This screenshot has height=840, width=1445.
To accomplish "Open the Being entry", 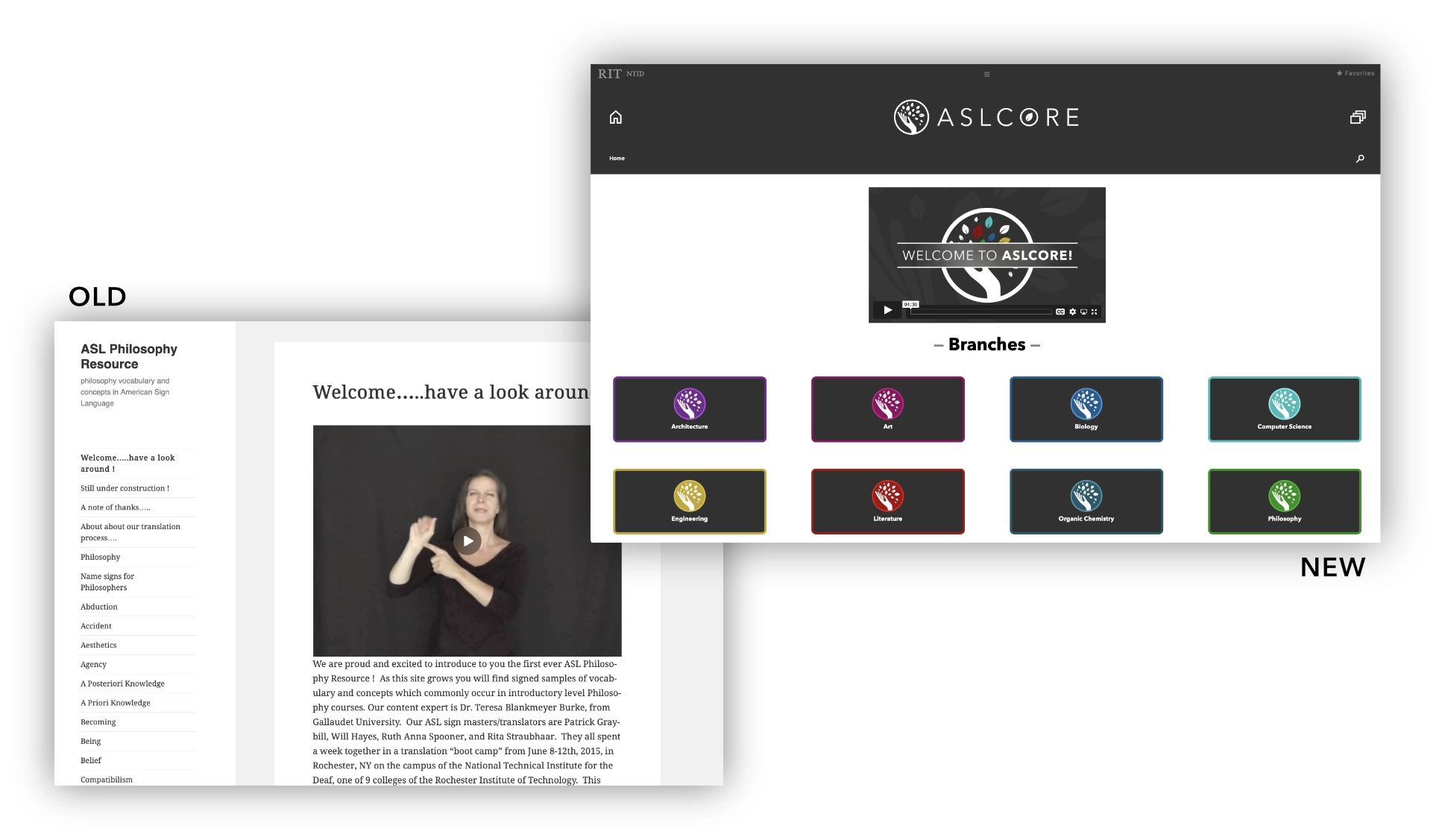I will coord(90,741).
